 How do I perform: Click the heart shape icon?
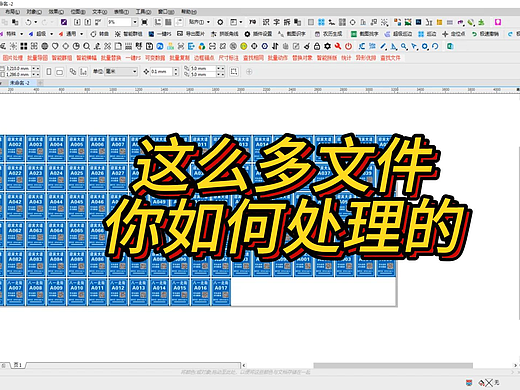55,46
